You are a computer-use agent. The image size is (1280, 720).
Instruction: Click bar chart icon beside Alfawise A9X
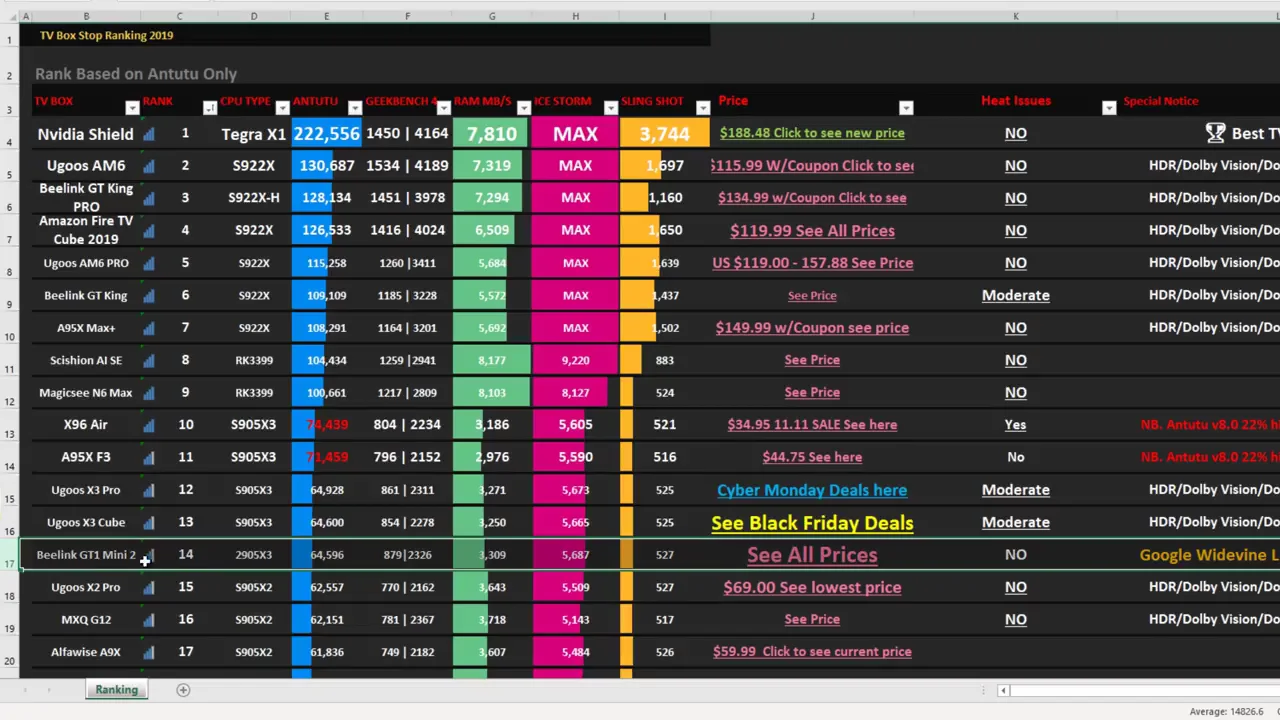(149, 652)
